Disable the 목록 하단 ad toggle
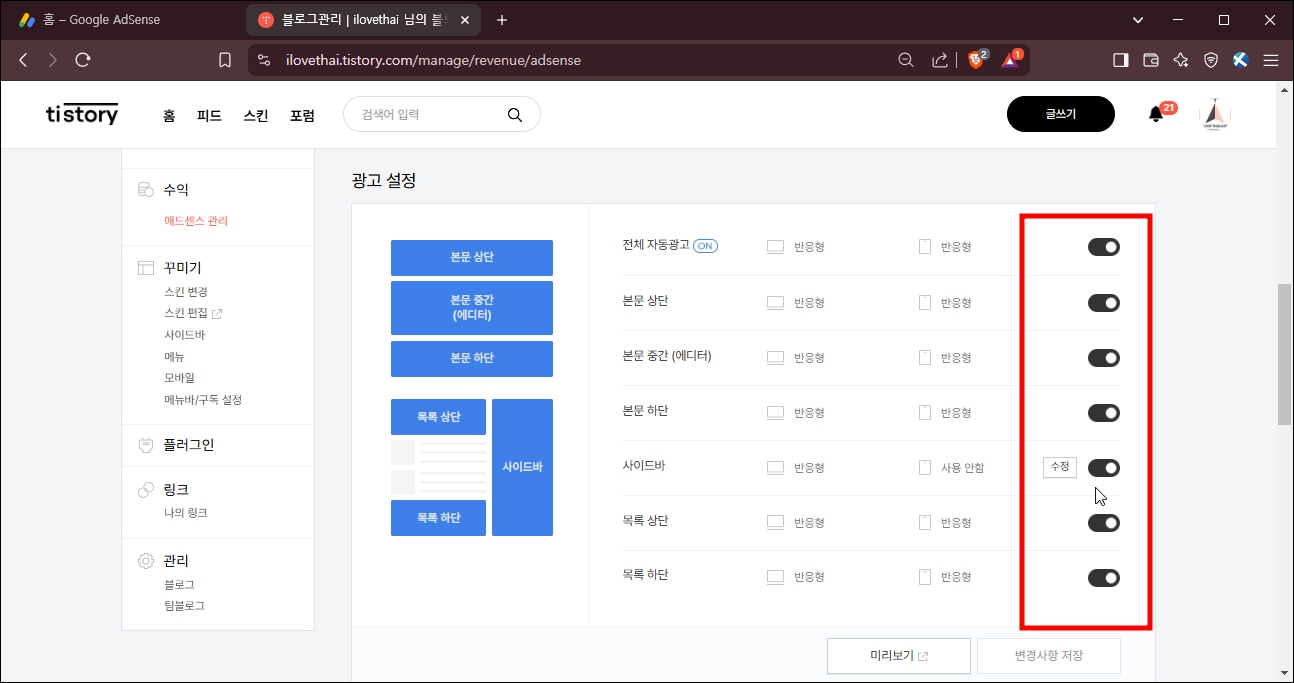 [x=1104, y=577]
